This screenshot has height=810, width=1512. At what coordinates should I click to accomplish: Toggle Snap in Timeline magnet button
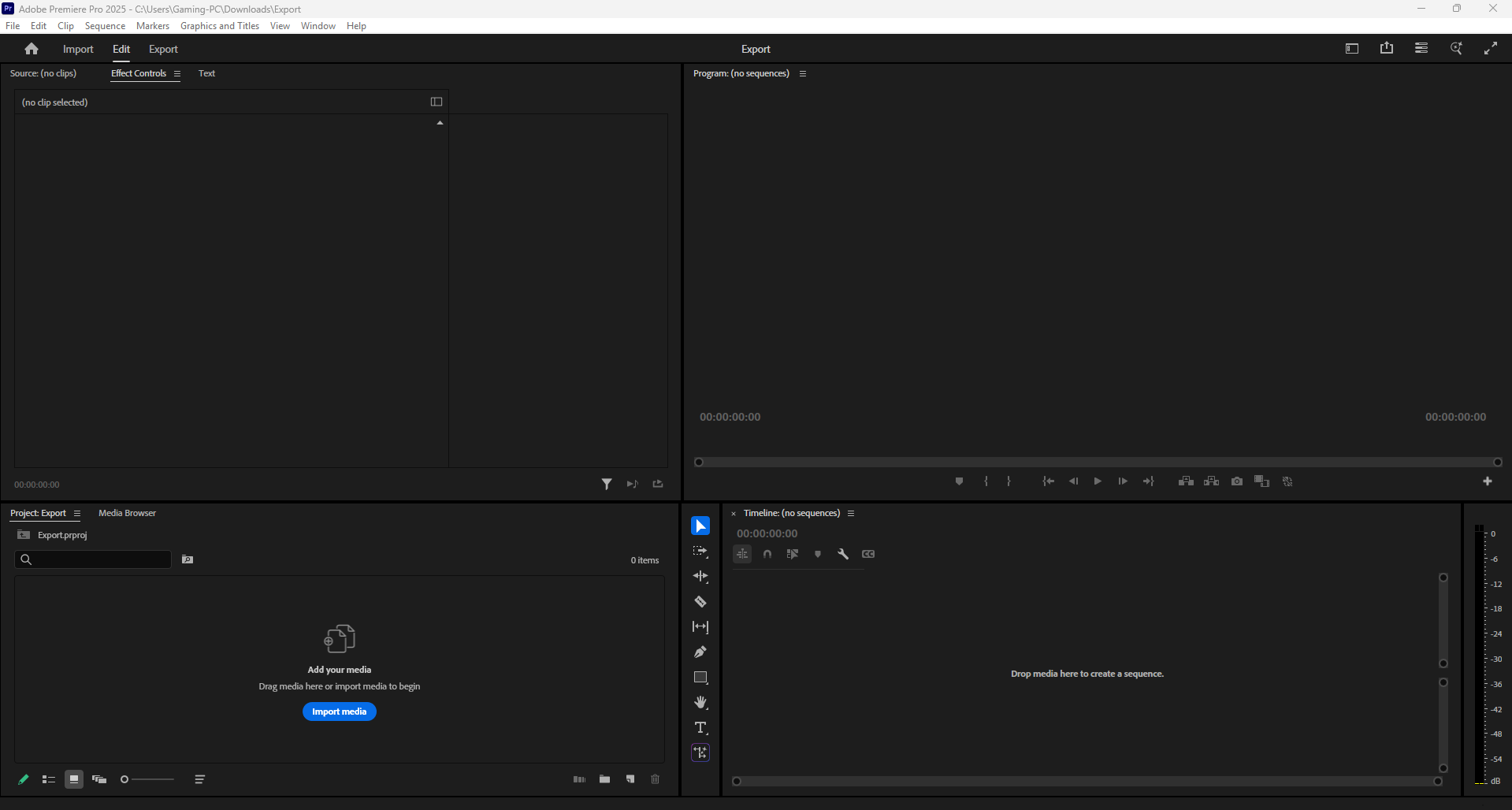point(767,554)
